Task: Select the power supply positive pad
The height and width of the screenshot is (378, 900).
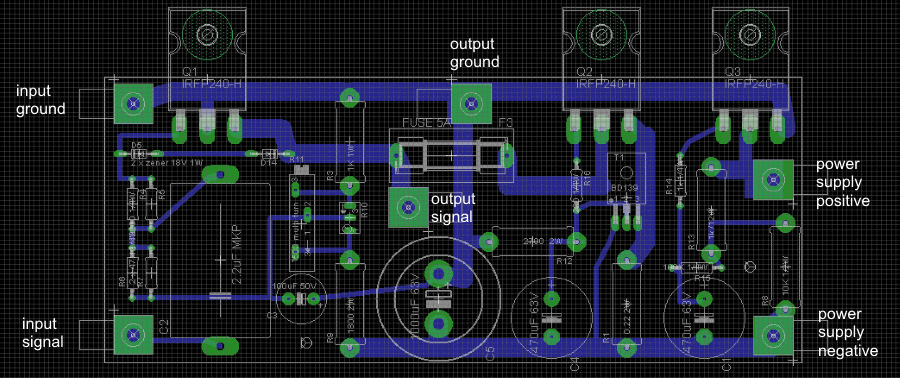Action: (772, 180)
